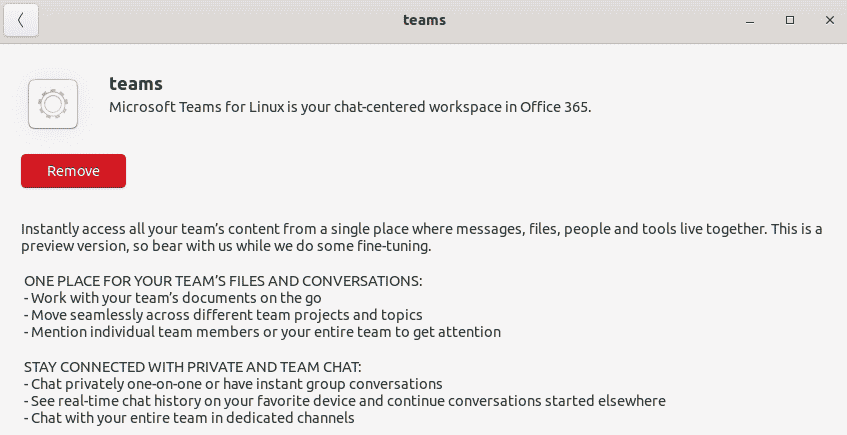Click the teams application placeholder icon

coord(54,104)
